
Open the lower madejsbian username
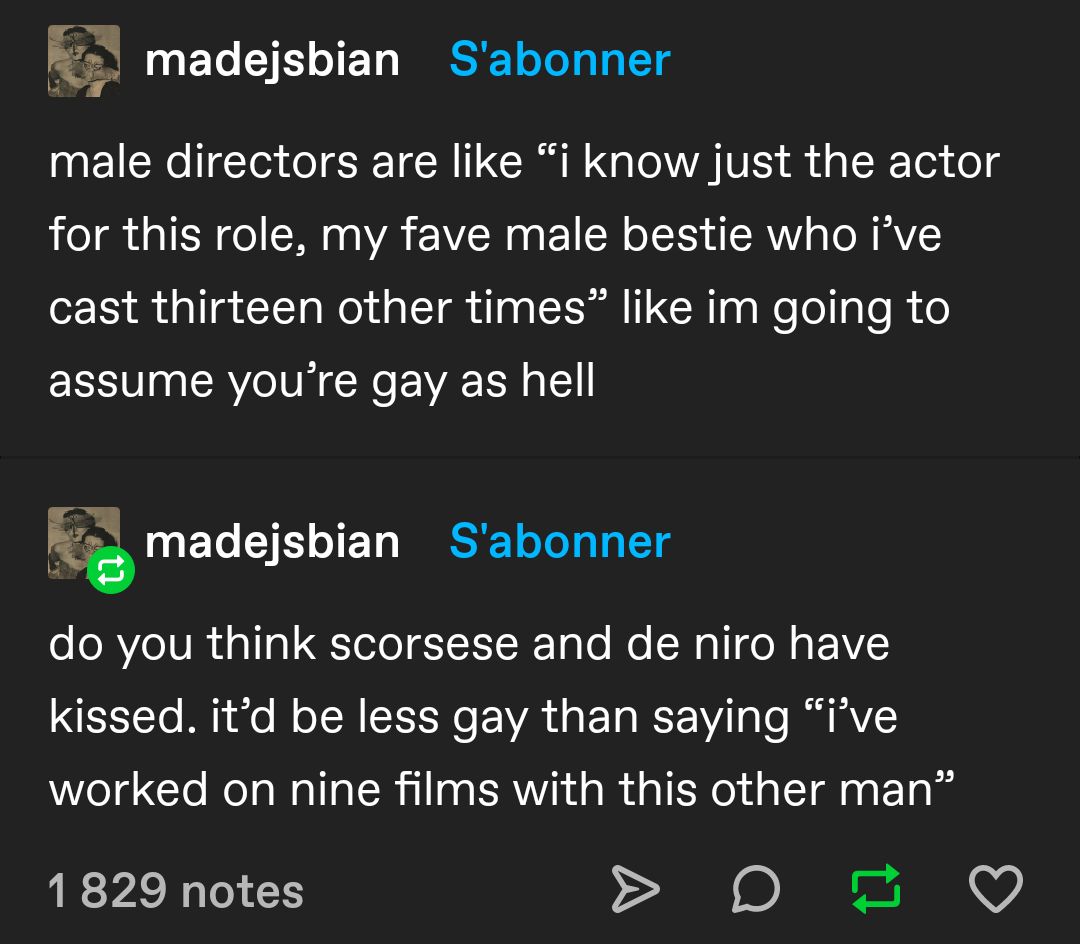pos(272,542)
